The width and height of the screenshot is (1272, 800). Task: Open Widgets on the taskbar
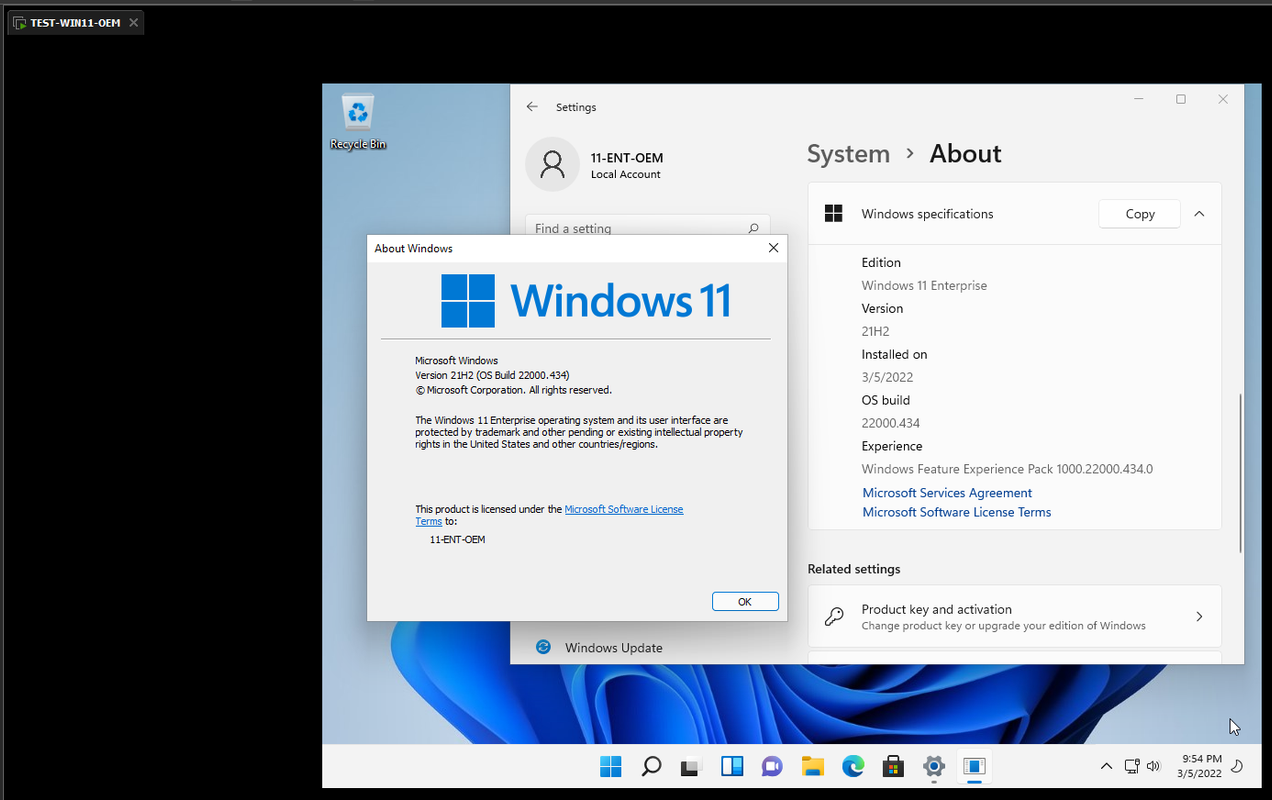732,767
